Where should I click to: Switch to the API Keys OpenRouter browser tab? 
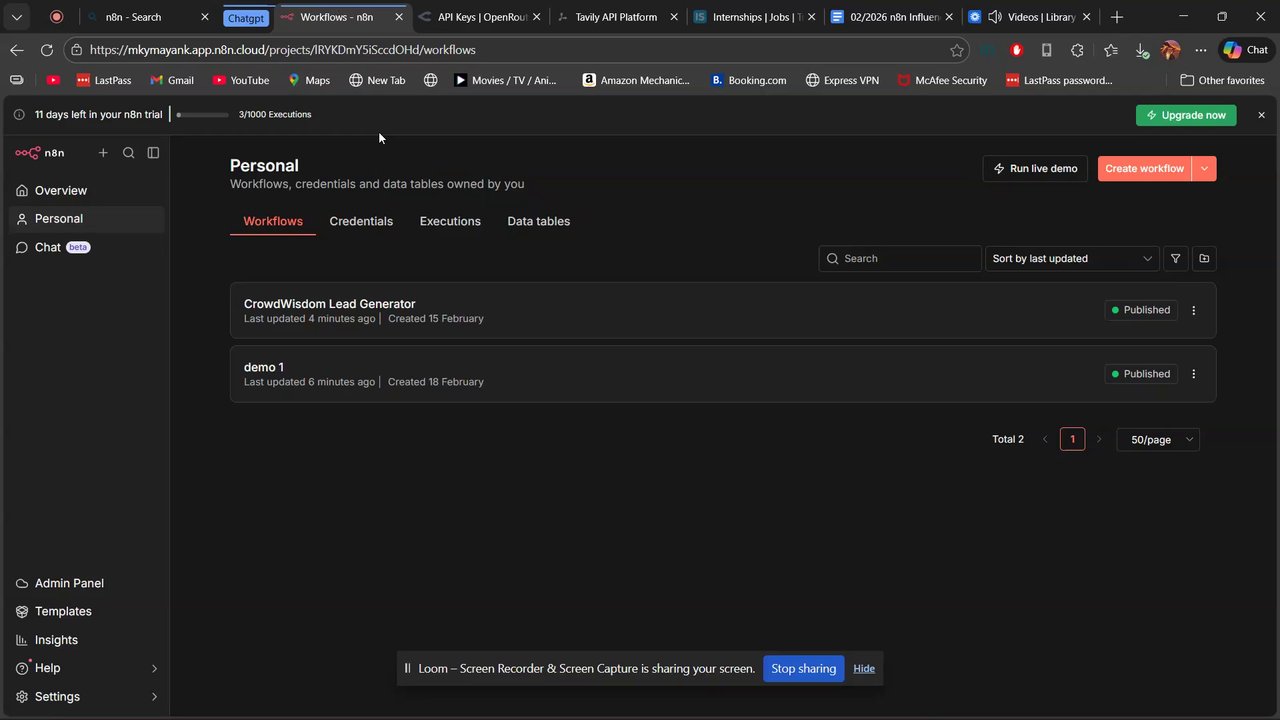(x=480, y=17)
